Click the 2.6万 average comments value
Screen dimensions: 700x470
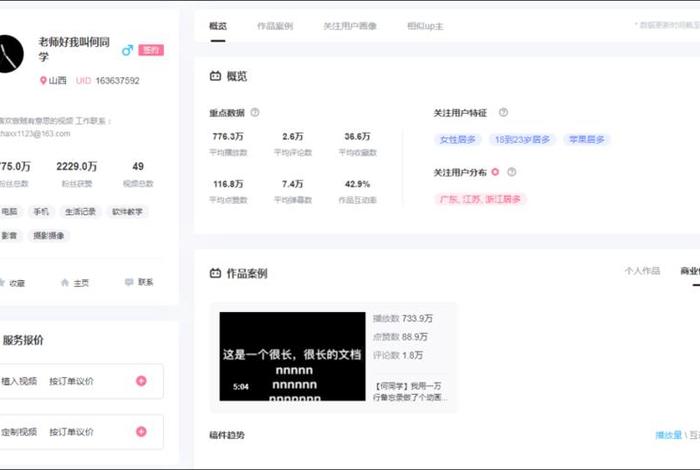pyautogui.click(x=292, y=136)
